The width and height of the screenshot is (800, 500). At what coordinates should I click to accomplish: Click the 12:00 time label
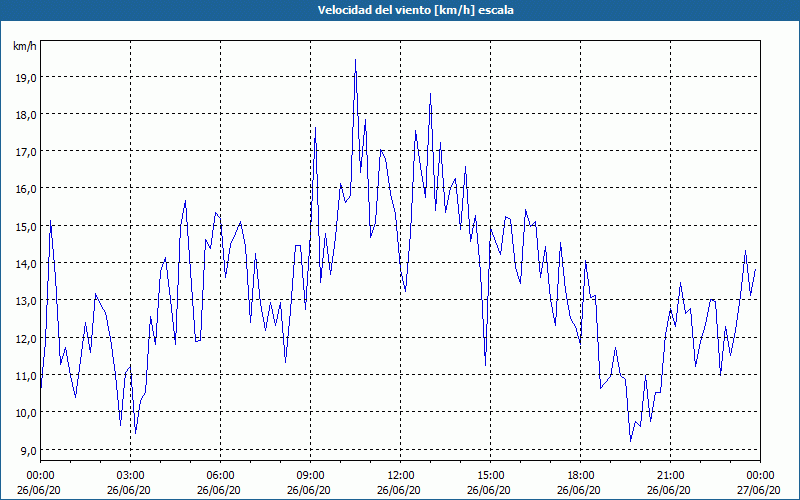(401, 476)
